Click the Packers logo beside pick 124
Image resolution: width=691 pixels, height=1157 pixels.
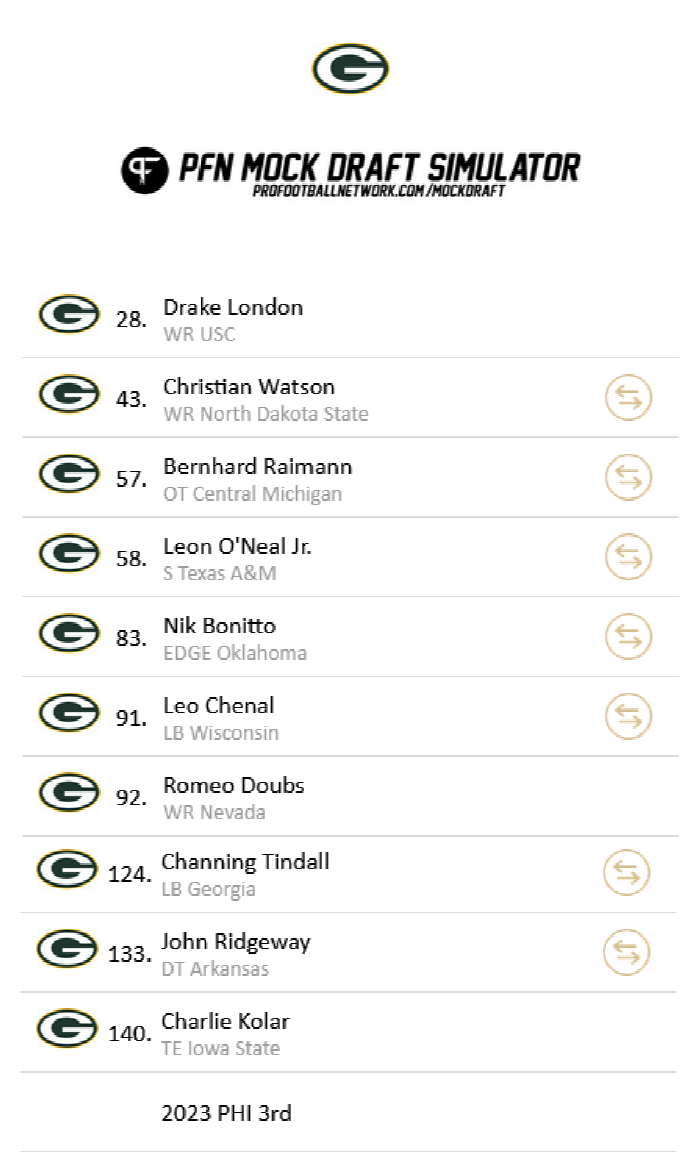click(x=67, y=869)
